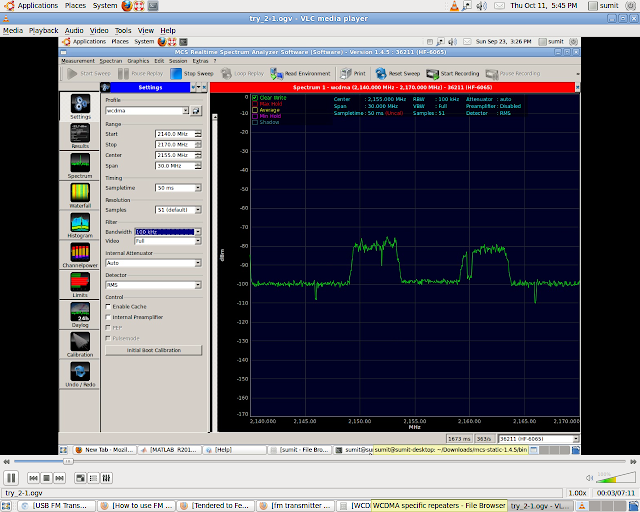Click the Loop Replay toolbar icon
This screenshot has height=512, width=640.
(226, 73)
